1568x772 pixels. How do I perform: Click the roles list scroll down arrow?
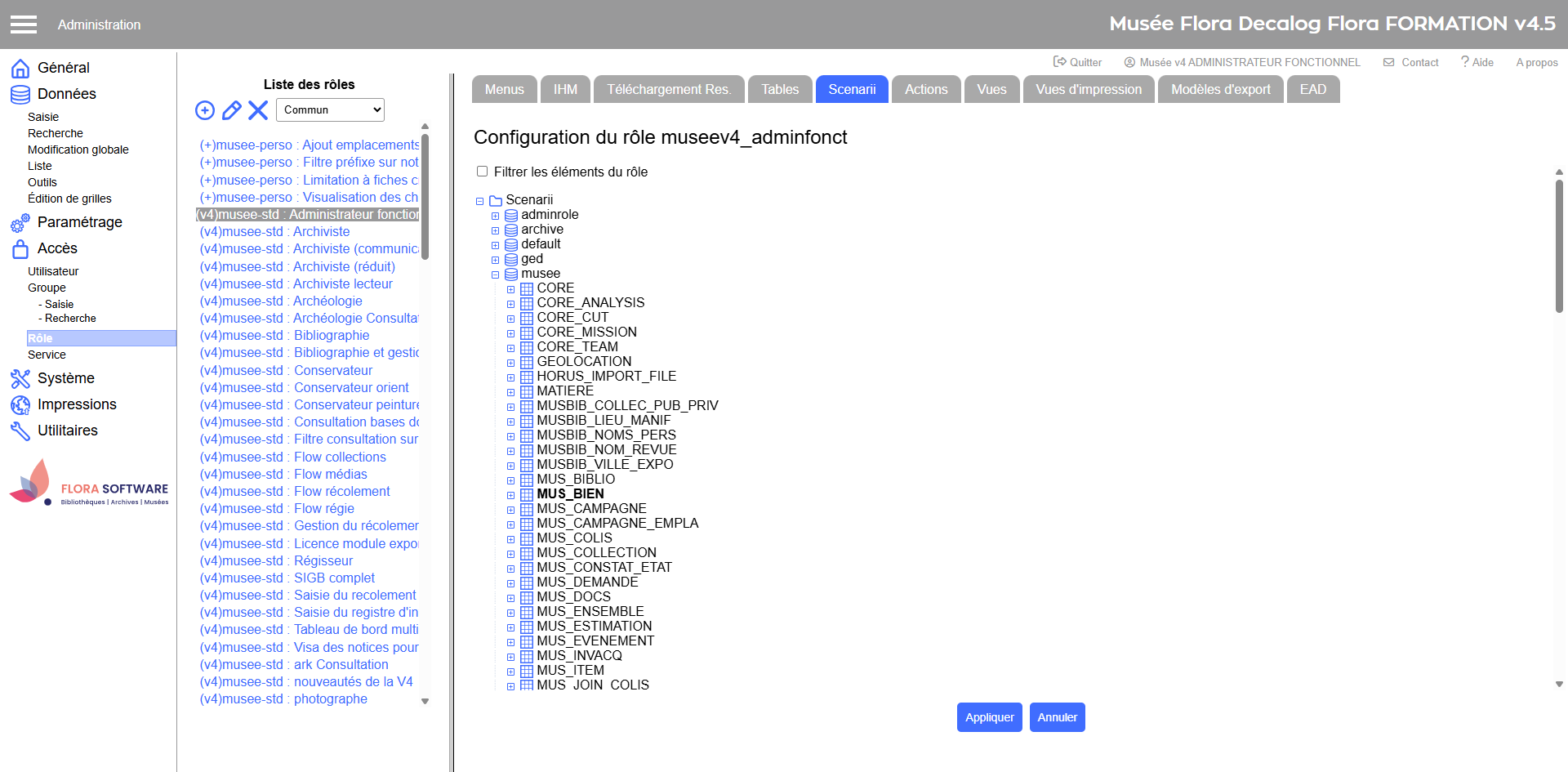(425, 701)
